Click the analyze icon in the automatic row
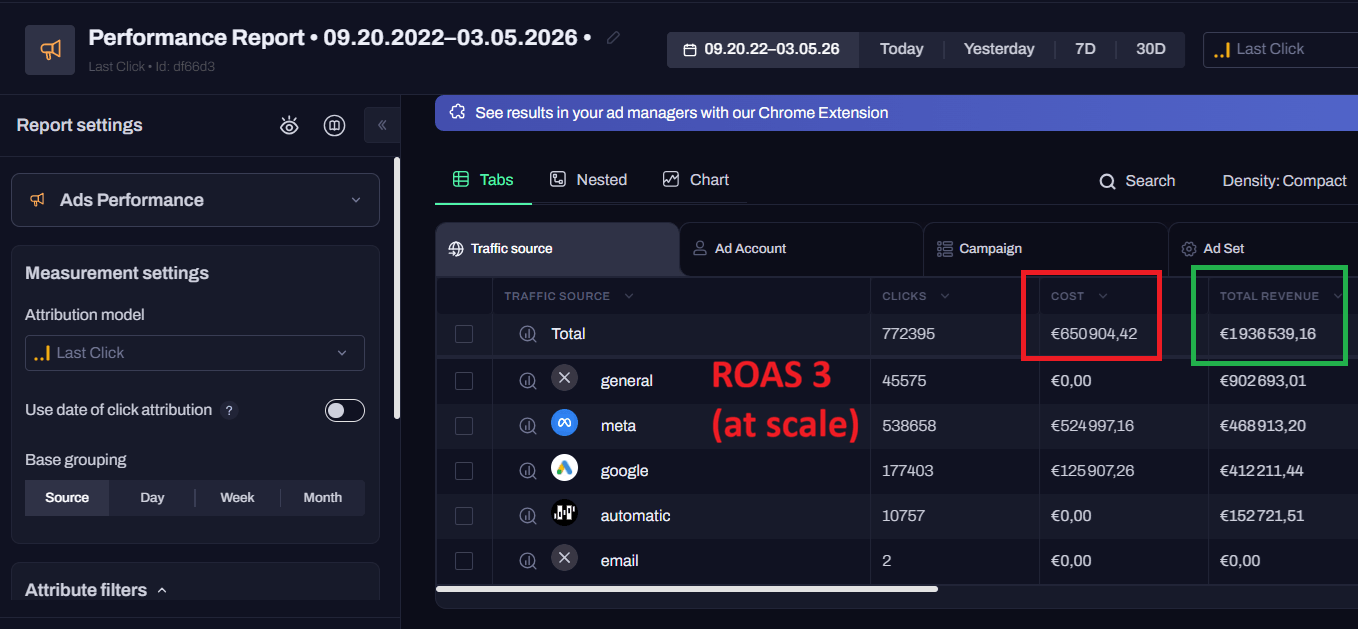Screen dimensions: 1358x629 point(528,516)
